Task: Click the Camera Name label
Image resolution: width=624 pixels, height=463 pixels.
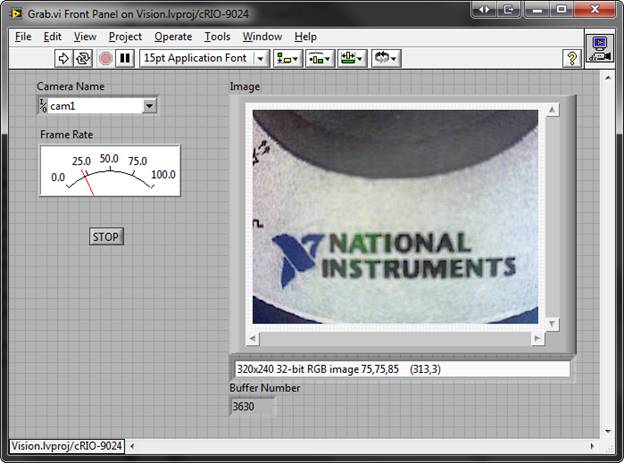Action: [70, 86]
